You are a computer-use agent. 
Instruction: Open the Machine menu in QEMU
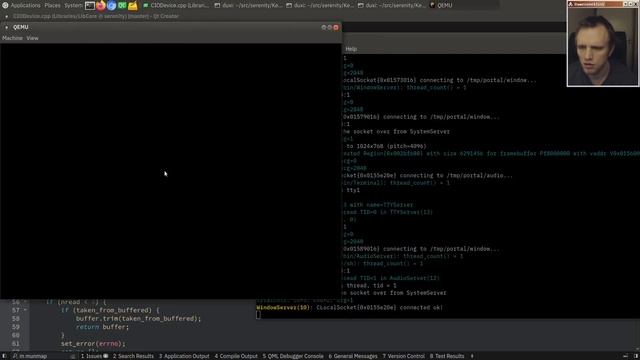12,38
